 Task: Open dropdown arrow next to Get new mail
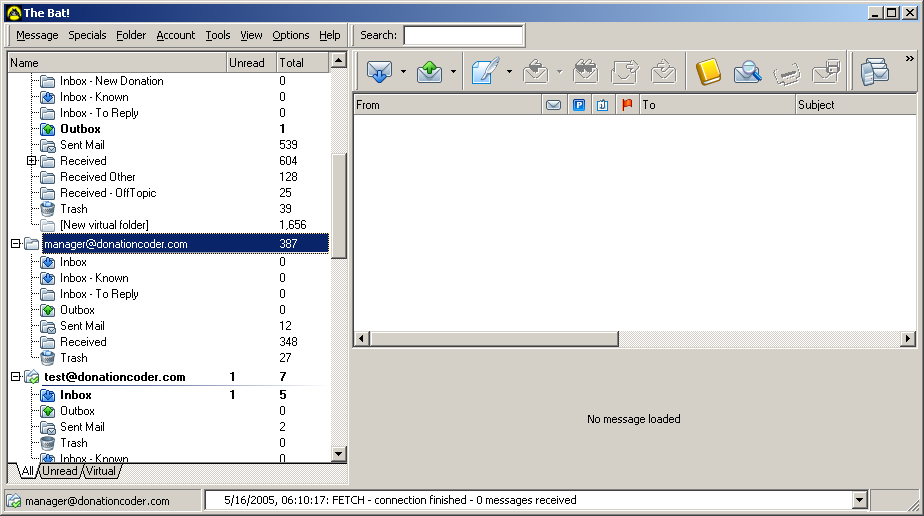[403, 72]
